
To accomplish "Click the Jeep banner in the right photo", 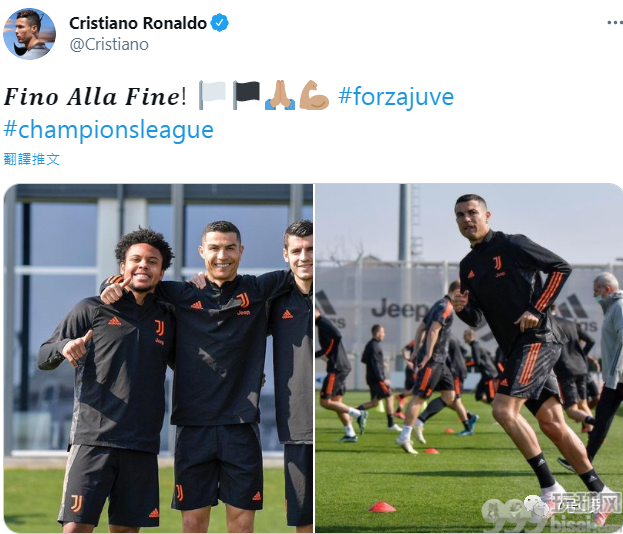I will (x=399, y=309).
